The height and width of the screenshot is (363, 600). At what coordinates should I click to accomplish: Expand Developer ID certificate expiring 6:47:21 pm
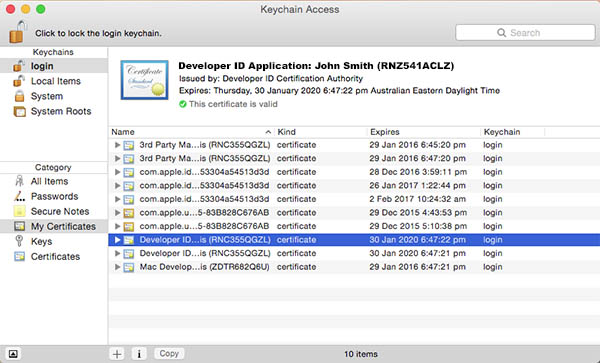point(117,254)
